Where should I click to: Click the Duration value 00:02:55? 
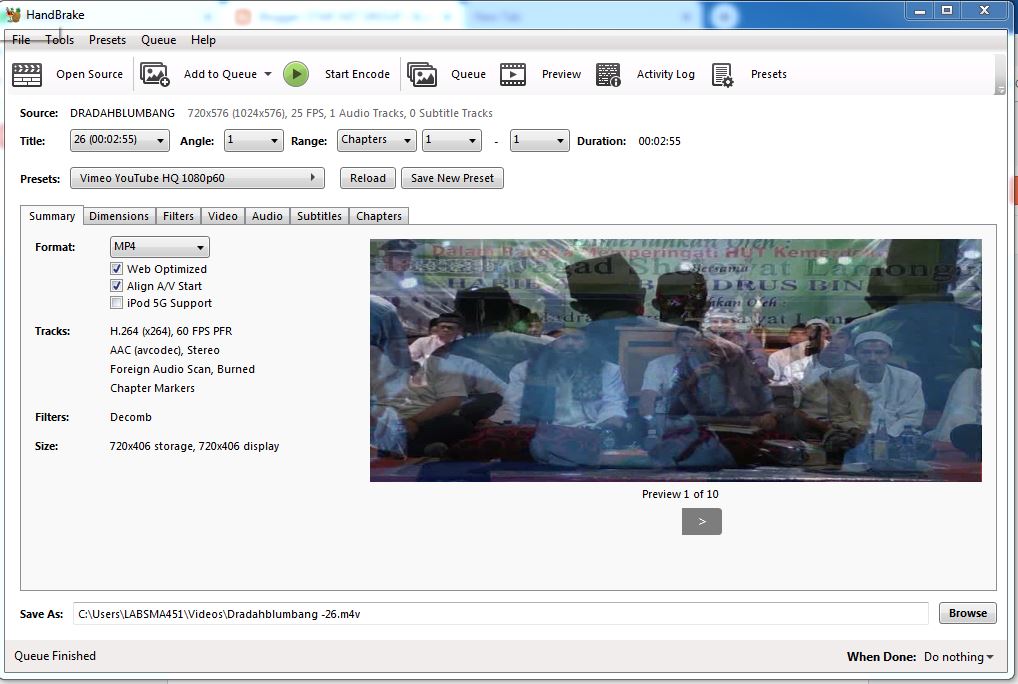pyautogui.click(x=659, y=141)
